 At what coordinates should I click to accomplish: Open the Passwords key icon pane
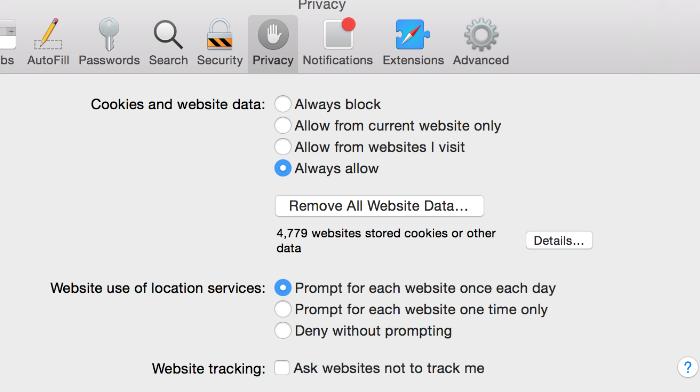(x=109, y=35)
